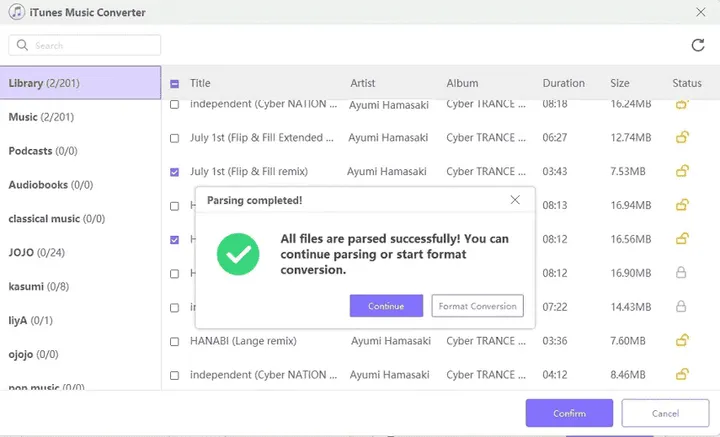Image resolution: width=720 pixels, height=437 pixels.
Task: Toggle the select-all checkbox in header
Action: (x=175, y=84)
